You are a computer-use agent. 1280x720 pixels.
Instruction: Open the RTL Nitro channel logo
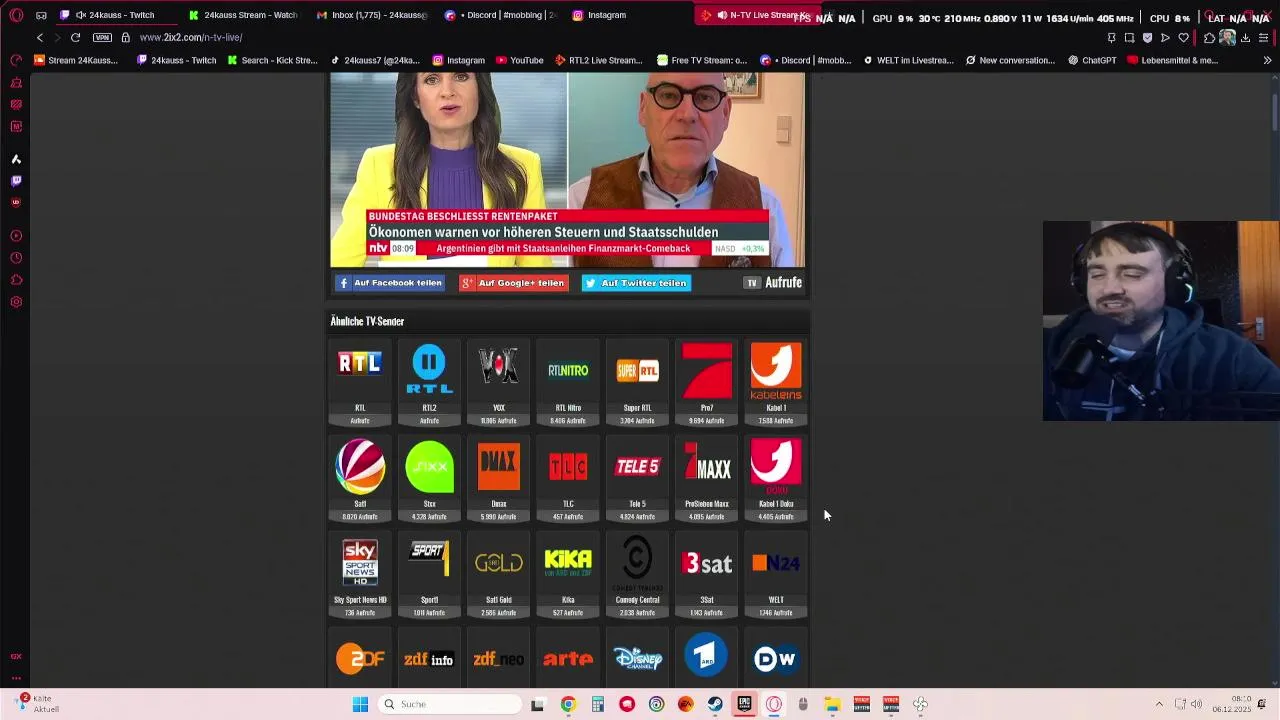tap(568, 370)
